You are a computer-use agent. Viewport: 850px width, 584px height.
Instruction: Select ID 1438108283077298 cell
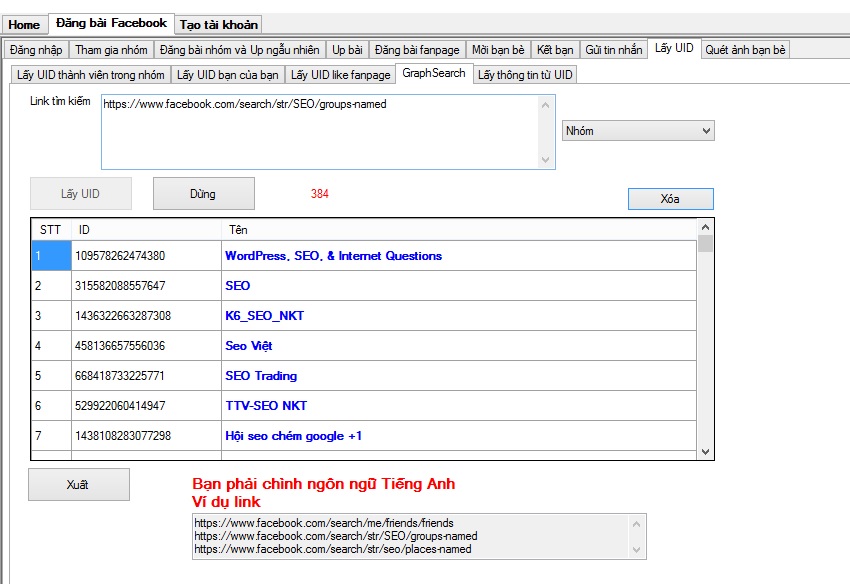point(146,435)
